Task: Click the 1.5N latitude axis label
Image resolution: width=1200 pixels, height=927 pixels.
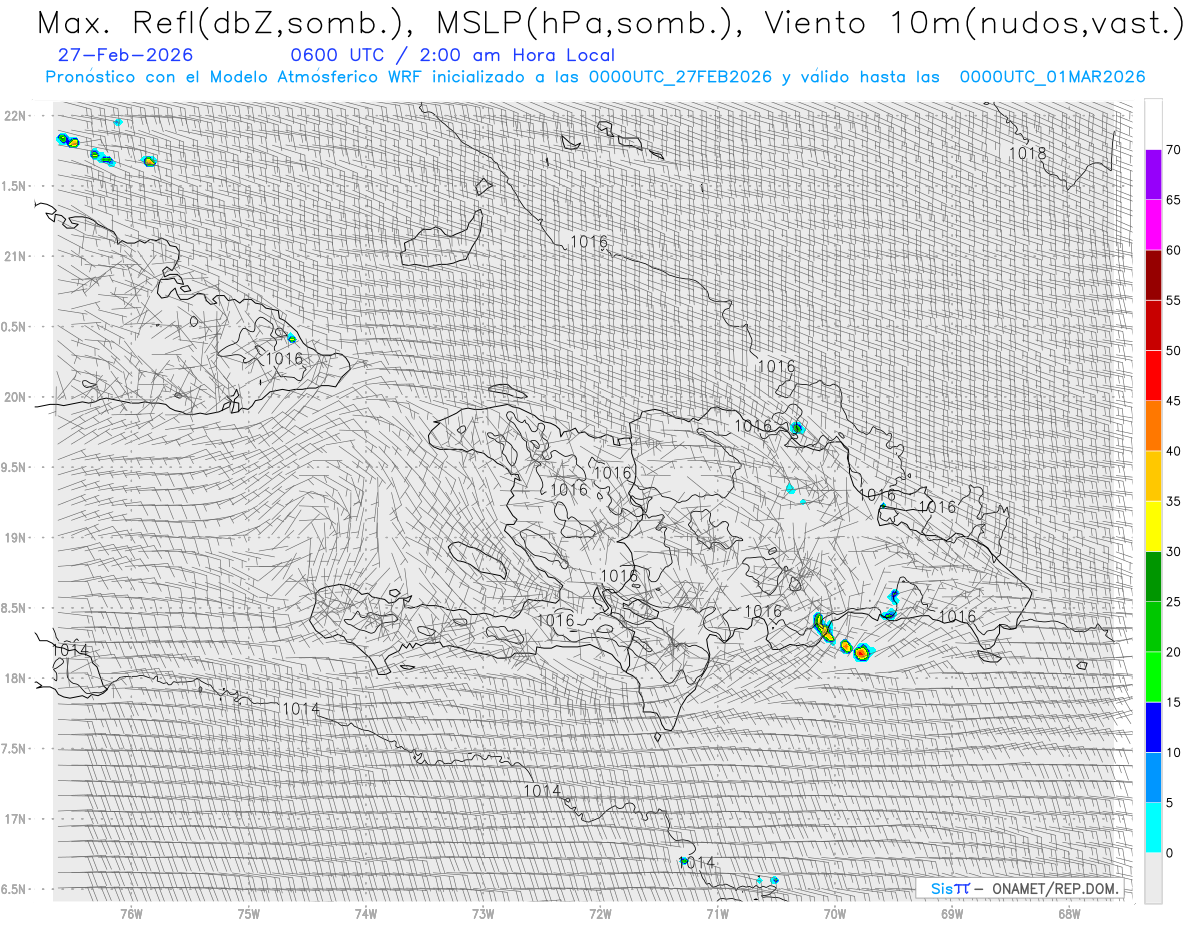Action: [16, 186]
